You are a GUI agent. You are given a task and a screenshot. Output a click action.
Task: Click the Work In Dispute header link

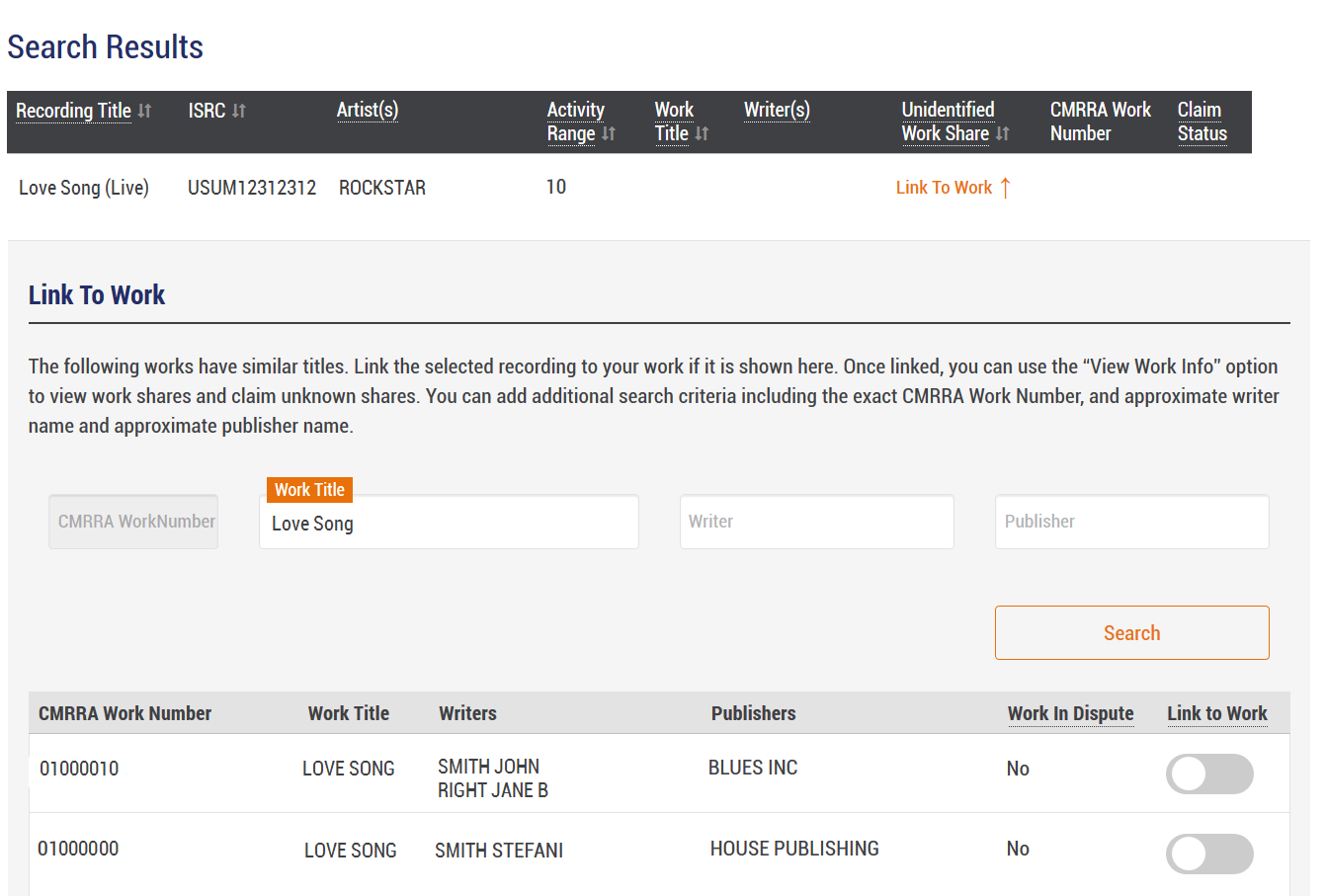coord(1070,713)
